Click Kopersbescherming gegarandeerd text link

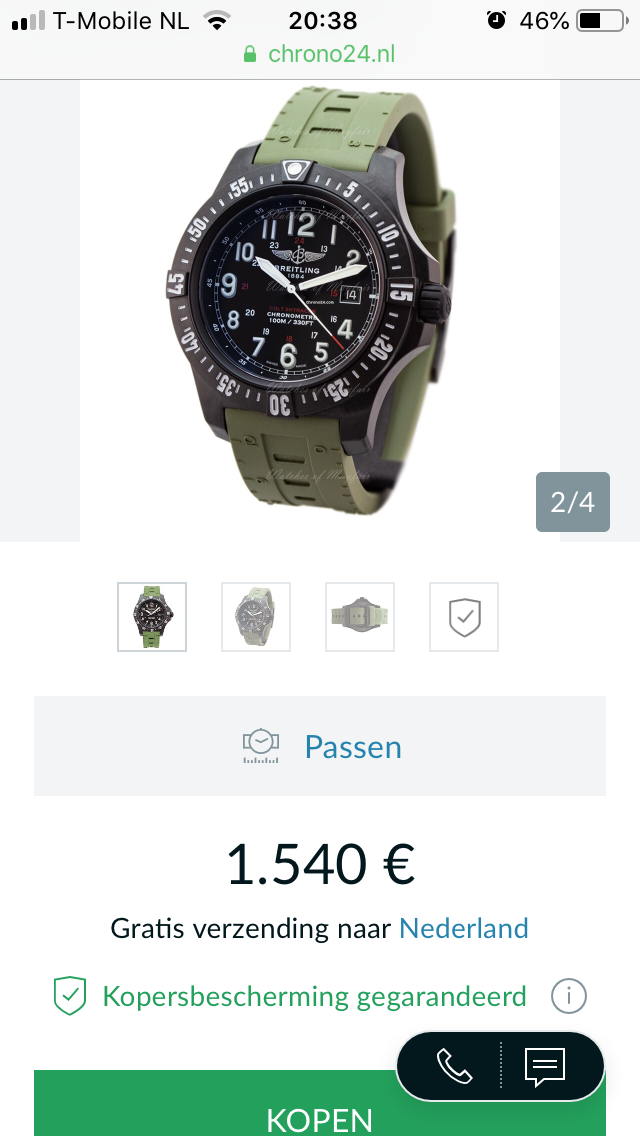pyautogui.click(x=314, y=996)
